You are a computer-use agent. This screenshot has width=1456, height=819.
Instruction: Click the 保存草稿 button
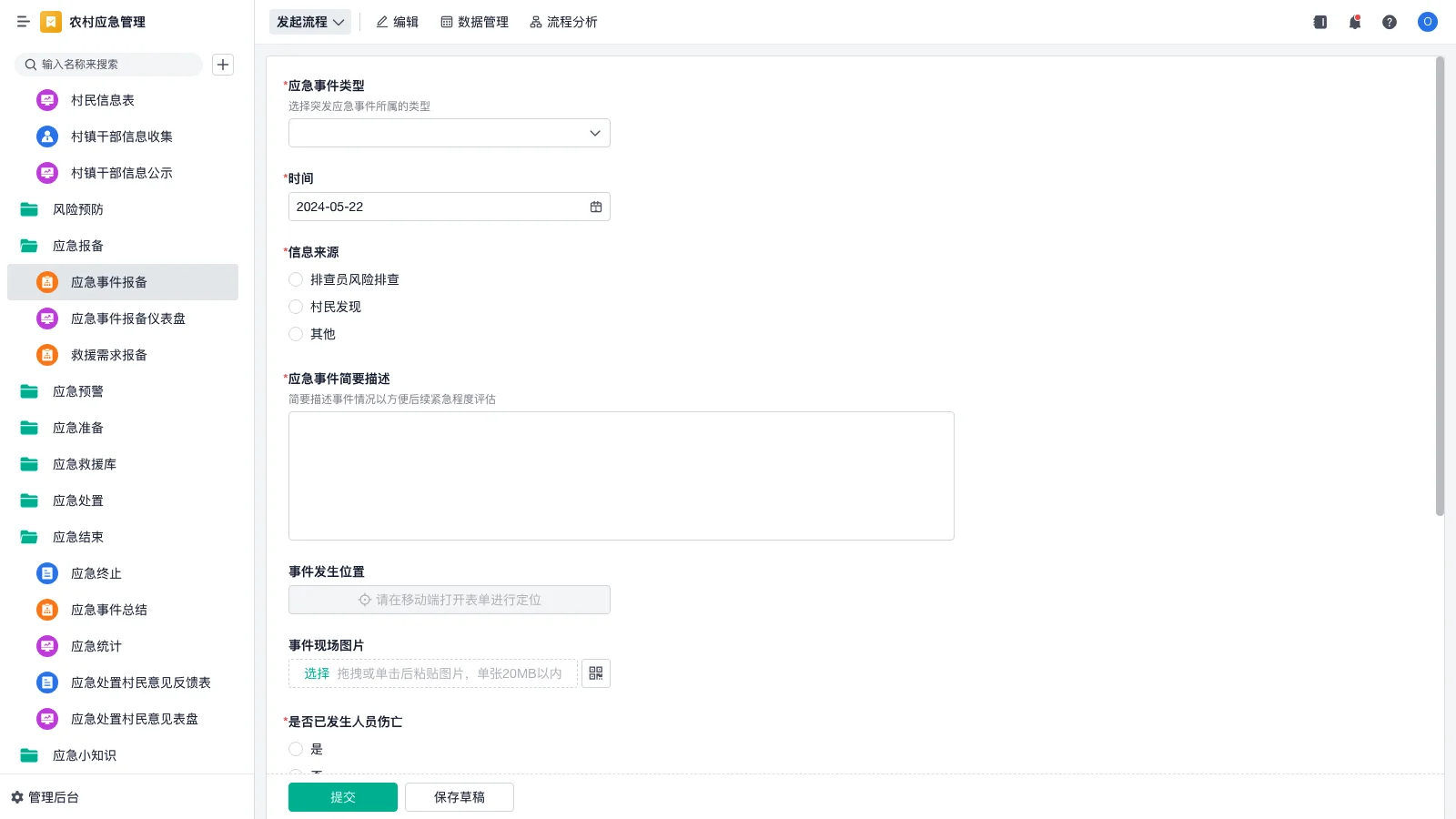point(460,797)
